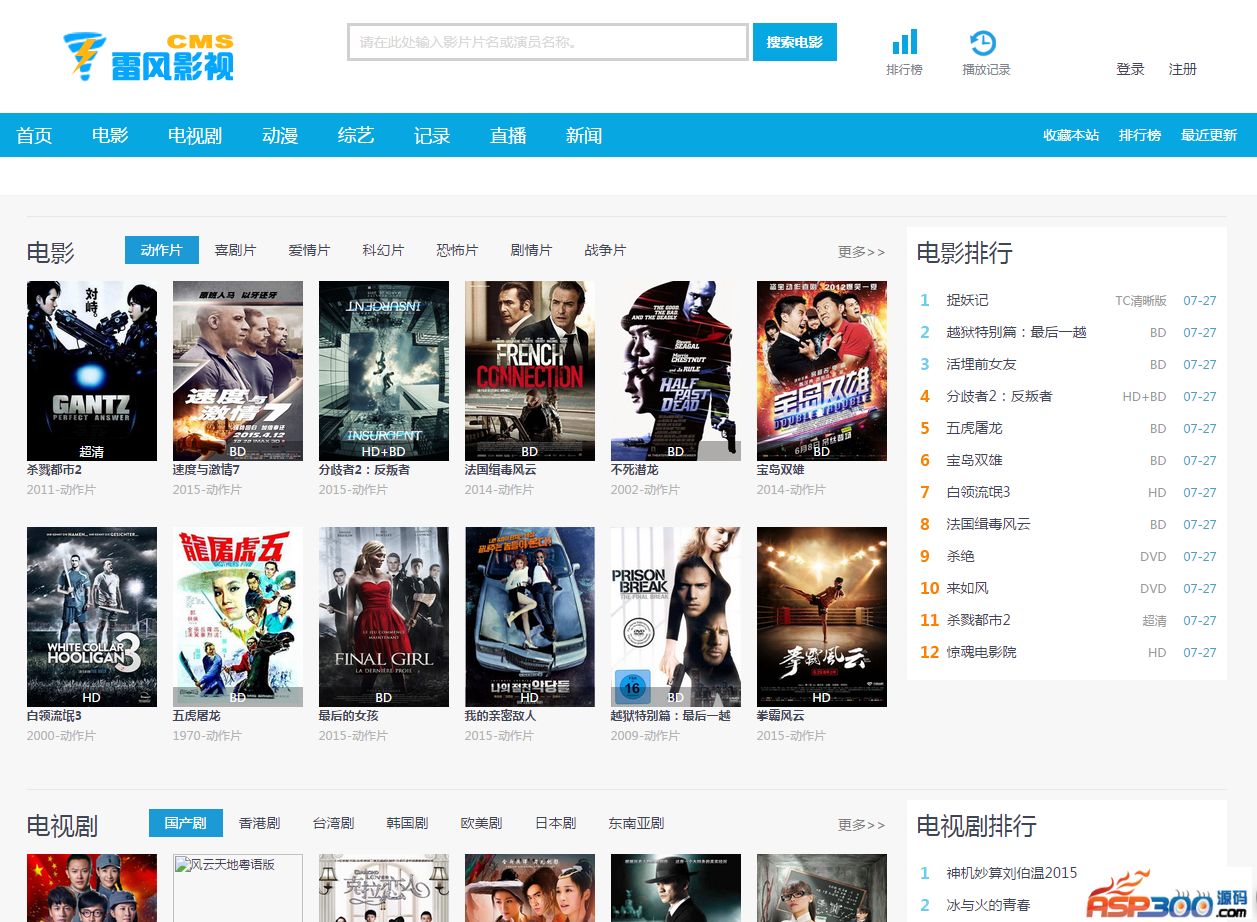Click the 搜索电影 button

tap(795, 42)
